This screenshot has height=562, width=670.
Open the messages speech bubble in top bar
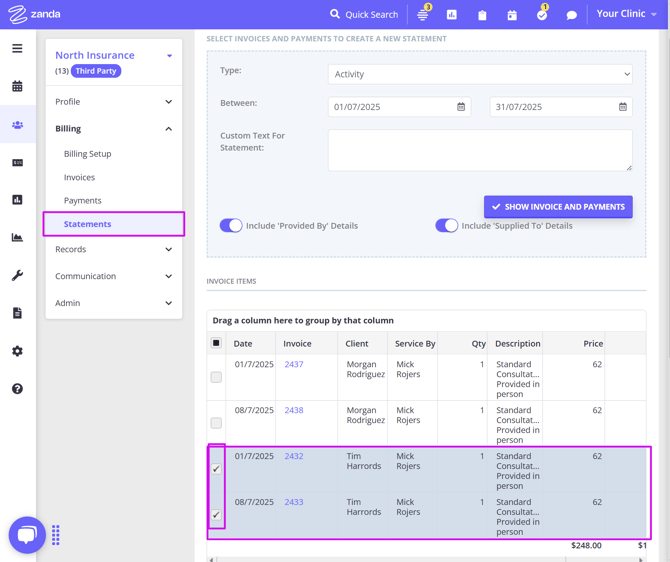(572, 15)
